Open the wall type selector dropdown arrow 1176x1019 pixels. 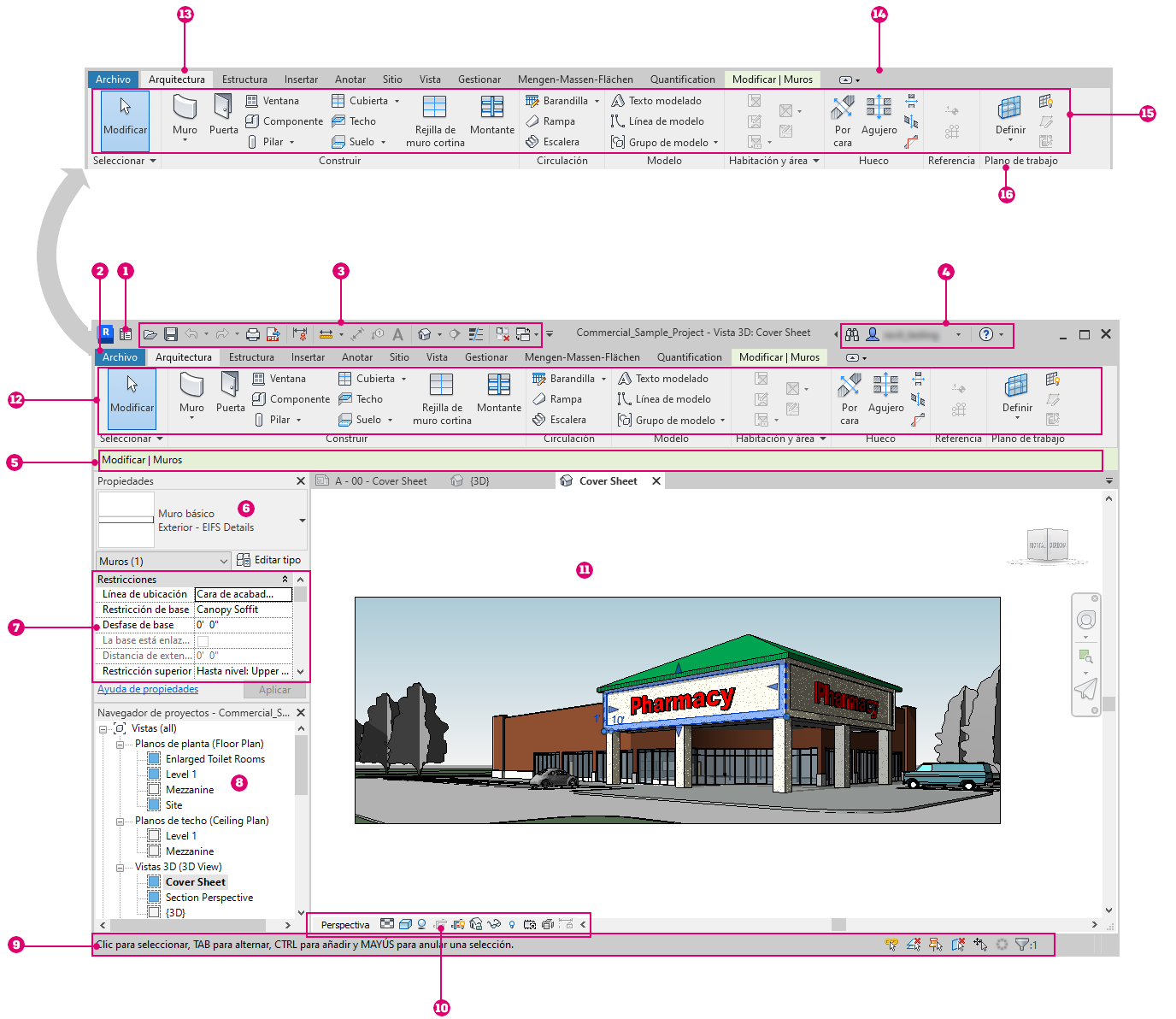302,521
